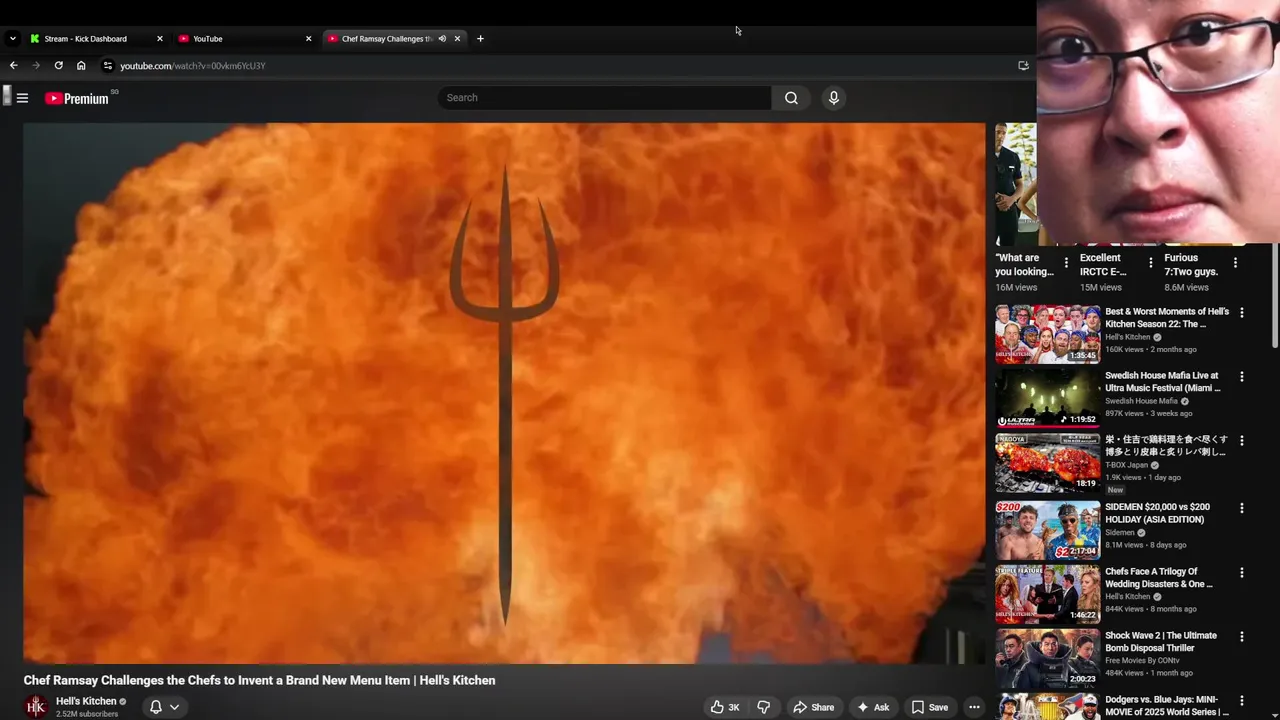The image size is (1280, 720).
Task: Open options menu for Shock Wave 2 video
Action: [1242, 637]
